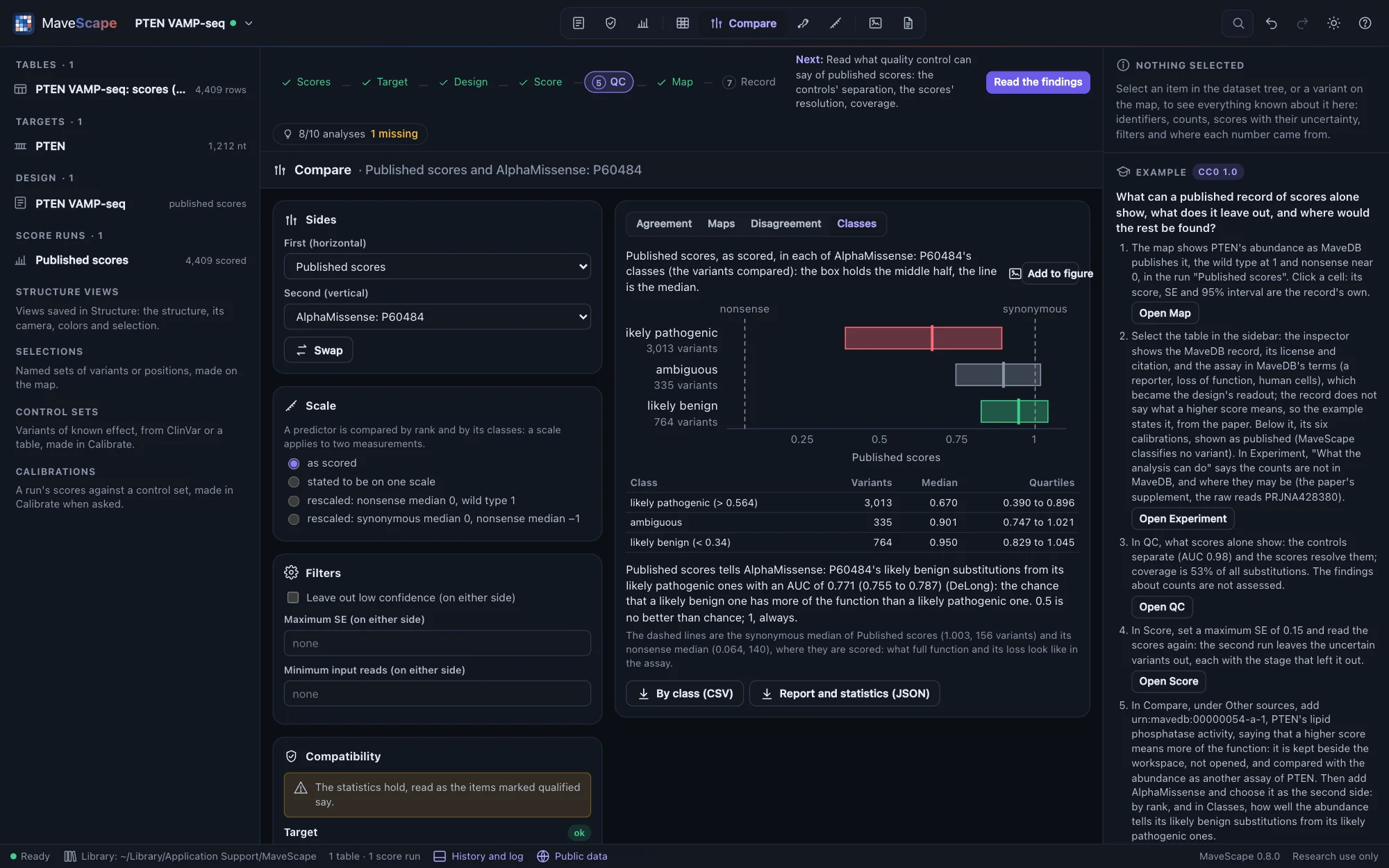Download 'Report and statistics (JSON)'
Image resolution: width=1389 pixels, height=868 pixels.
[x=845, y=694]
